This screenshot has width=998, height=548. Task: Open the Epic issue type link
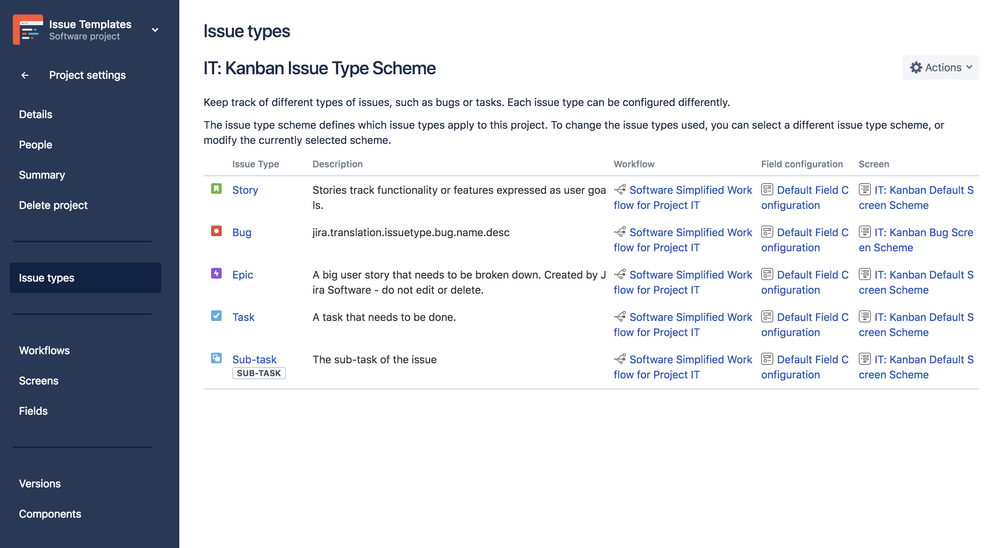tap(242, 275)
